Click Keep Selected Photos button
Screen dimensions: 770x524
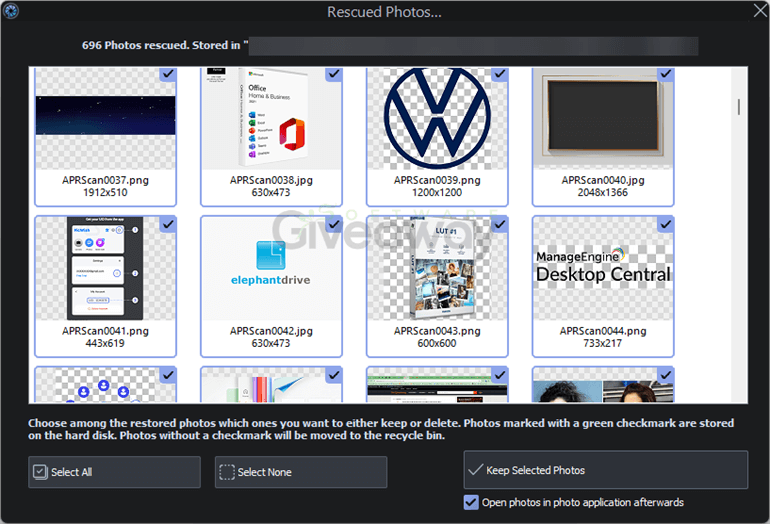[605, 469]
